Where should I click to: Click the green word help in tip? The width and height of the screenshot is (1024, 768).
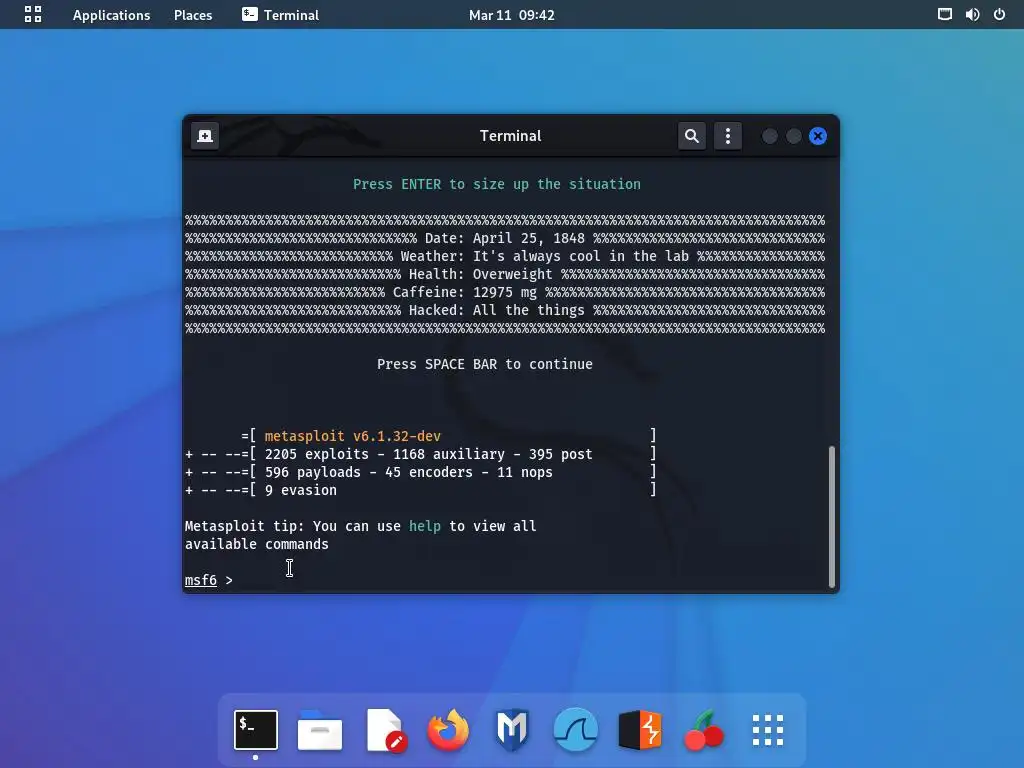tap(424, 526)
